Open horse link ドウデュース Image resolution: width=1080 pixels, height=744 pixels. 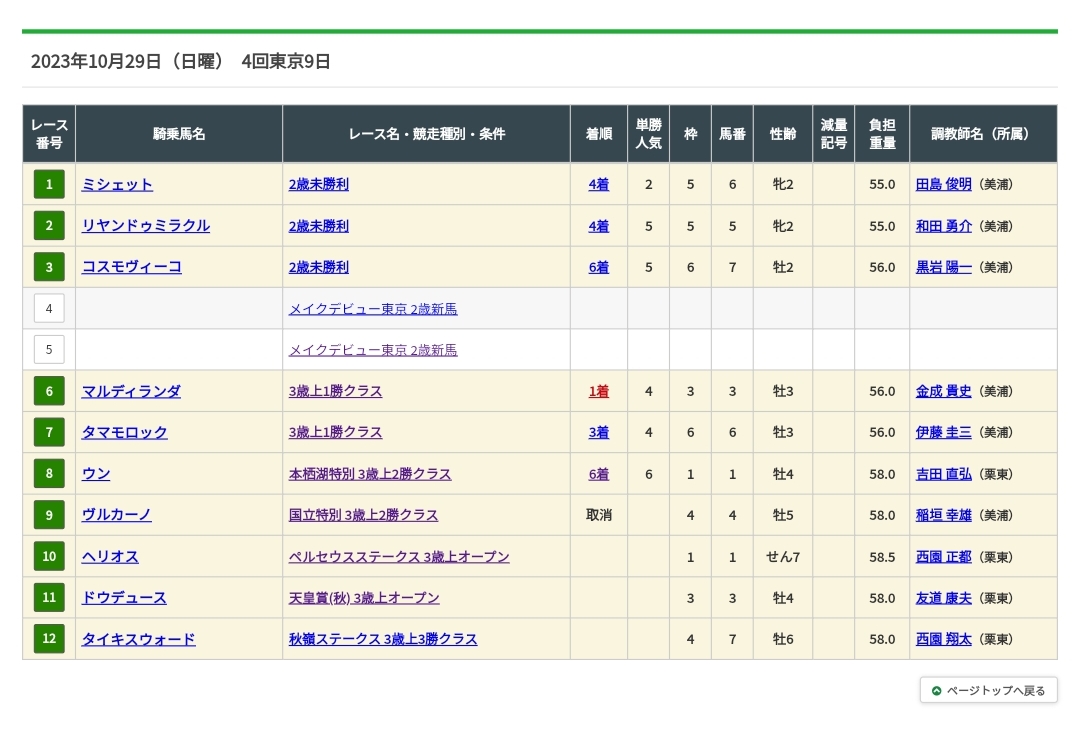[x=124, y=598]
